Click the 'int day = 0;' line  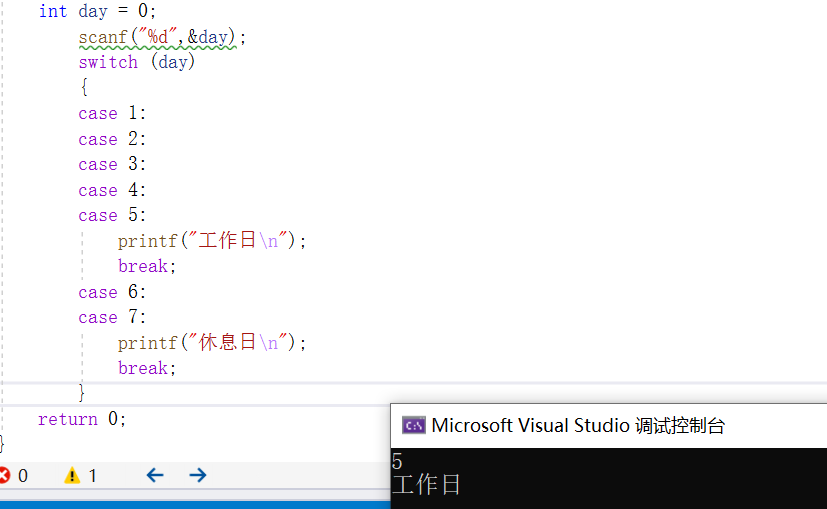pos(97,11)
